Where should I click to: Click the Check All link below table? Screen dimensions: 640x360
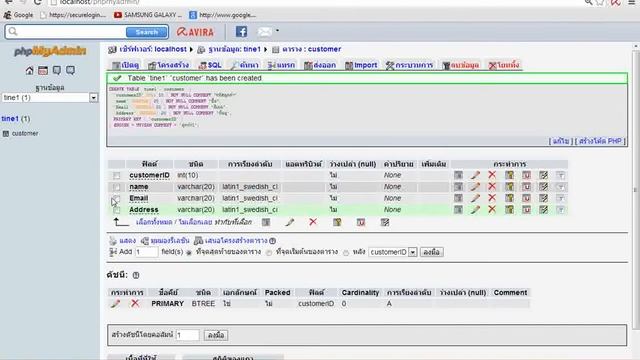tap(154, 222)
